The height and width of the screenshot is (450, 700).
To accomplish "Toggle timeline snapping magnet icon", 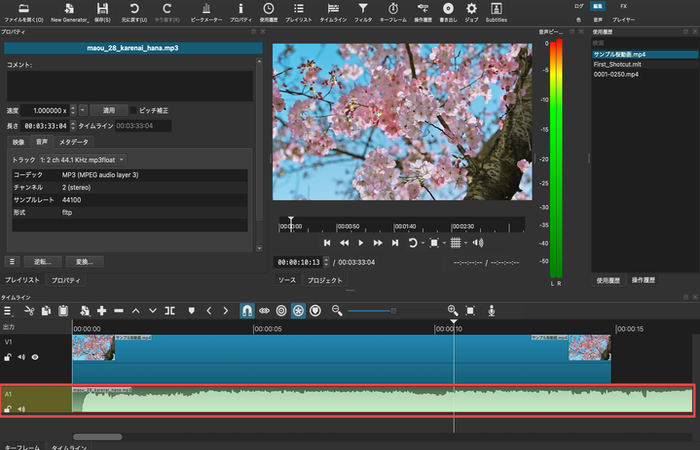I will (247, 311).
